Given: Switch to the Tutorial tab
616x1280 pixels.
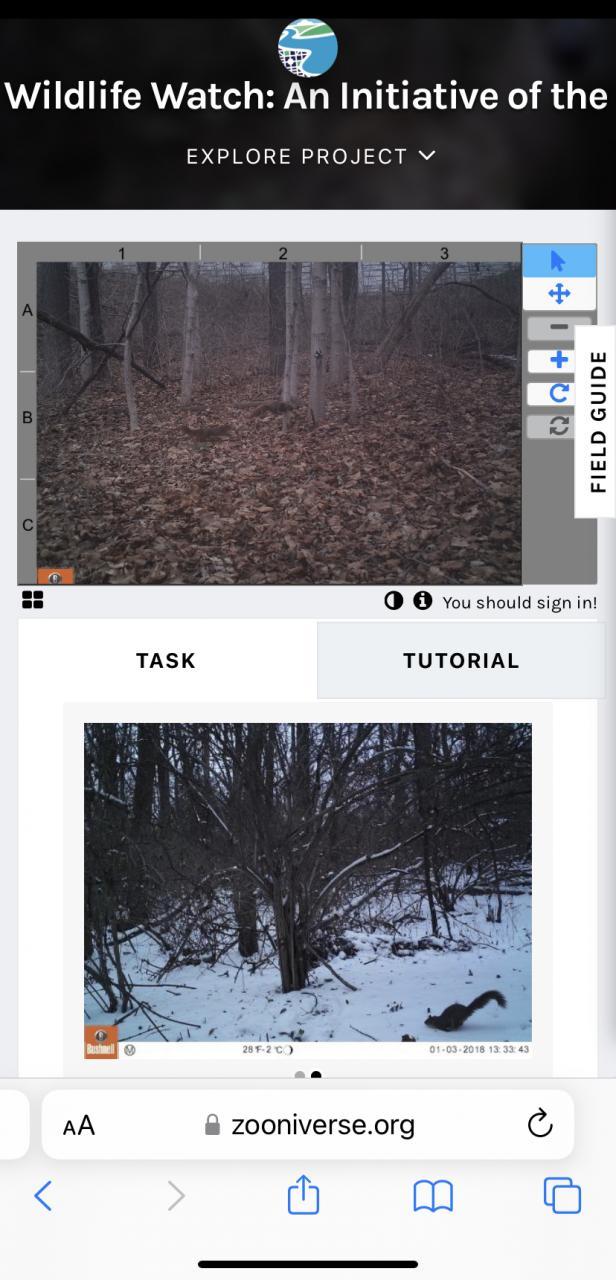Looking at the screenshot, I should click(x=461, y=660).
